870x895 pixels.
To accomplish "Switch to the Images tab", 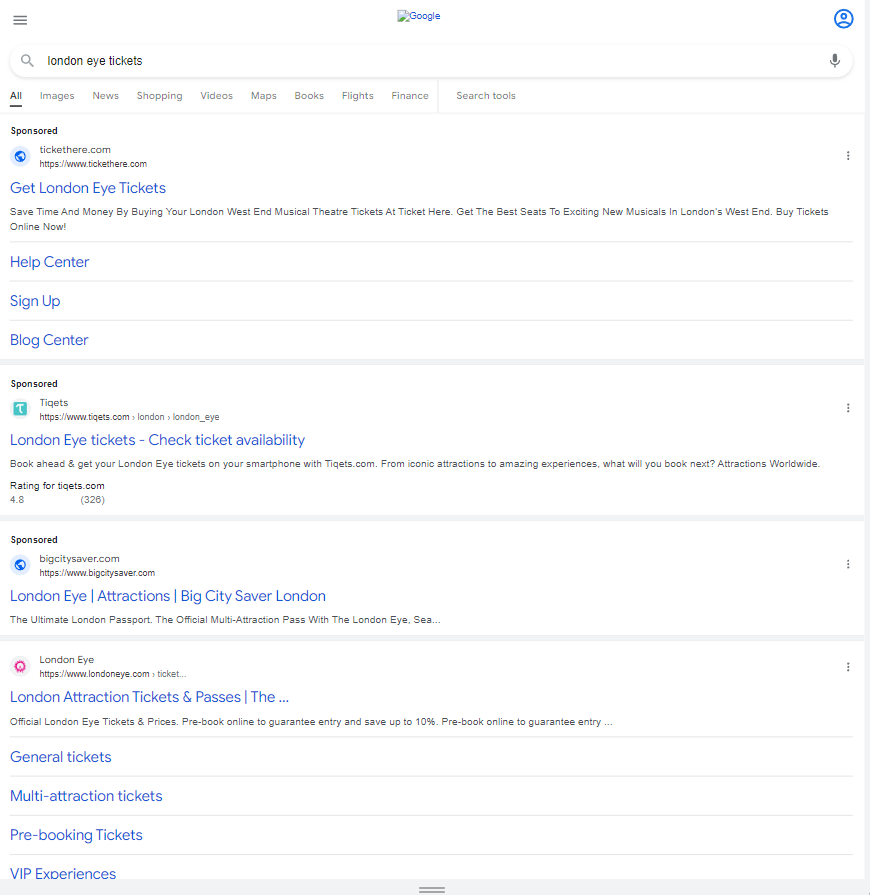I will point(57,96).
